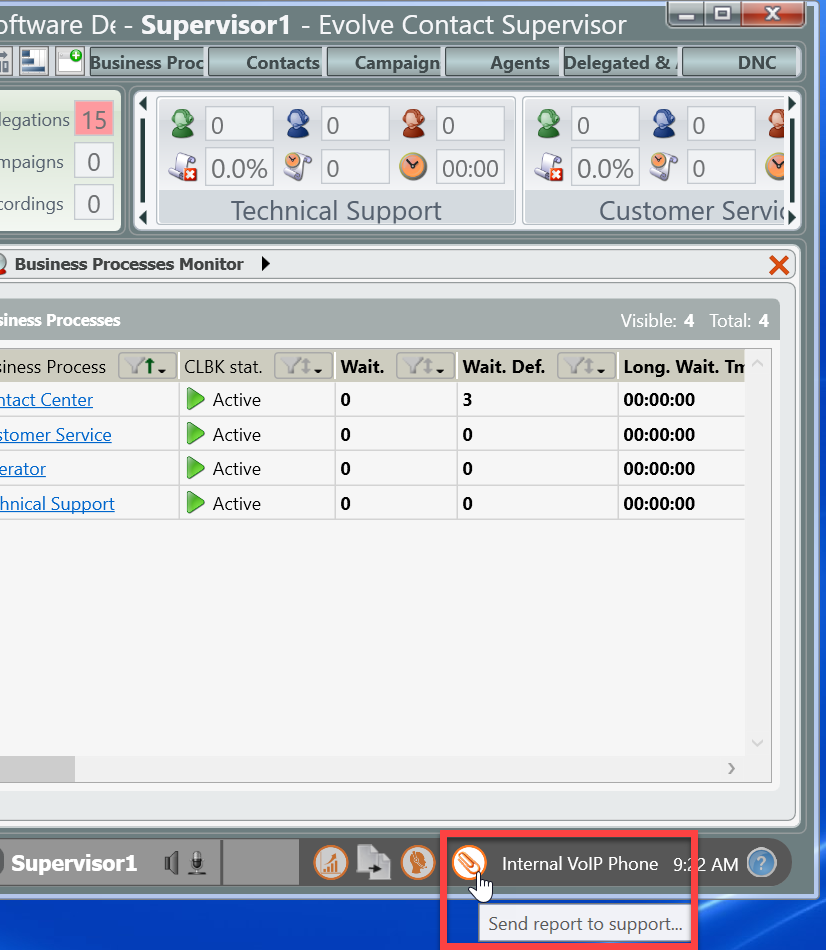Image resolution: width=826 pixels, height=950 pixels.
Task: Click the horizontal scrollbar thumb in table
Action: pyautogui.click(x=37, y=768)
